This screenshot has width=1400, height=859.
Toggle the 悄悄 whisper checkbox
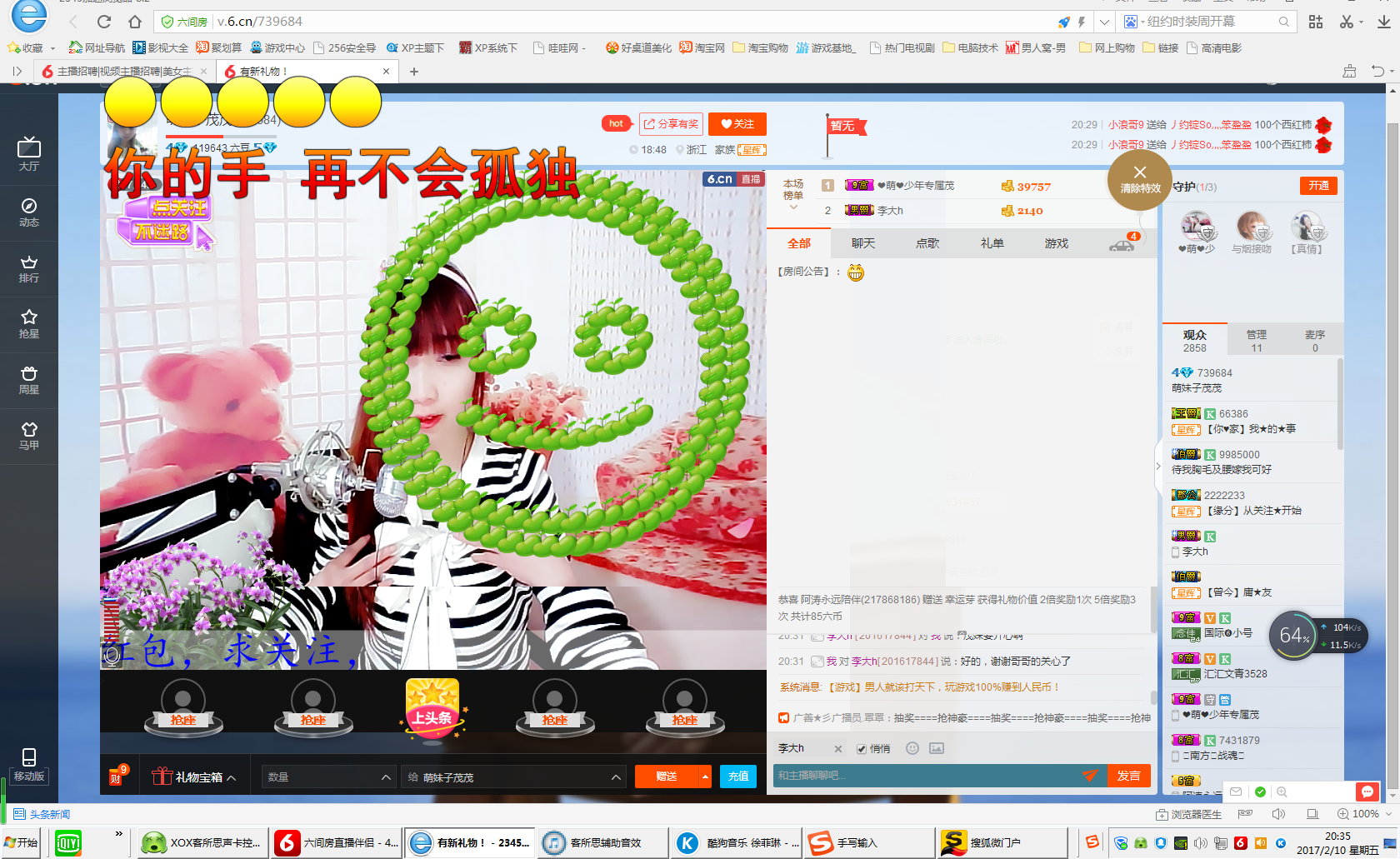862,748
